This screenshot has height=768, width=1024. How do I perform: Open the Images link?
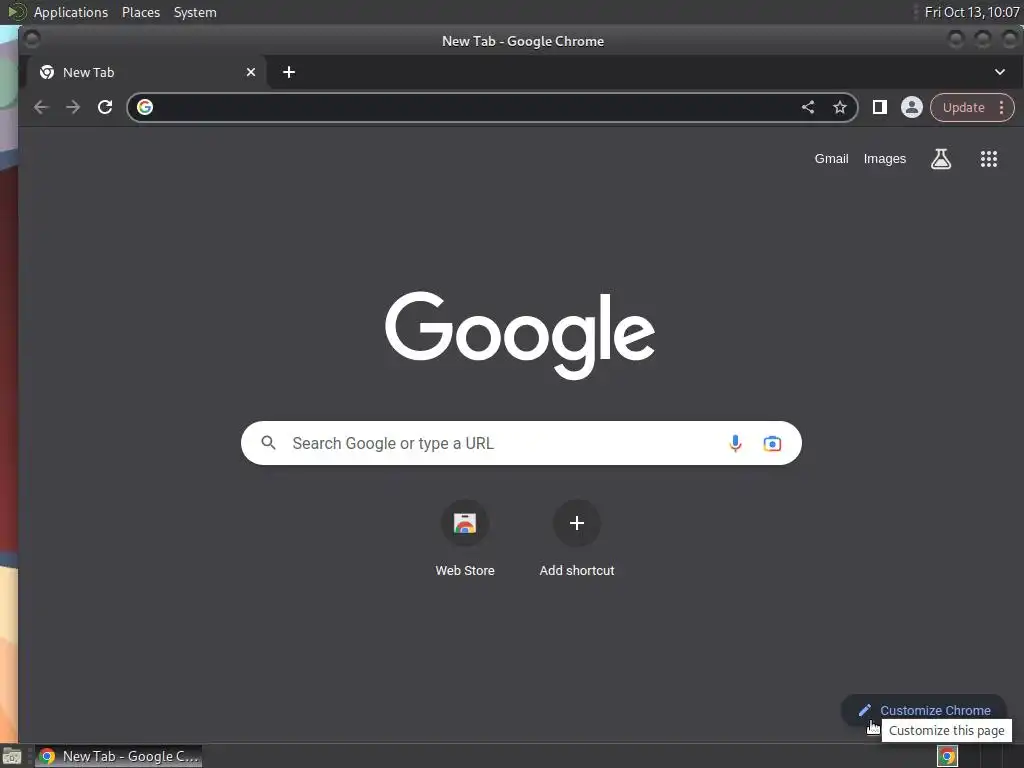885,159
